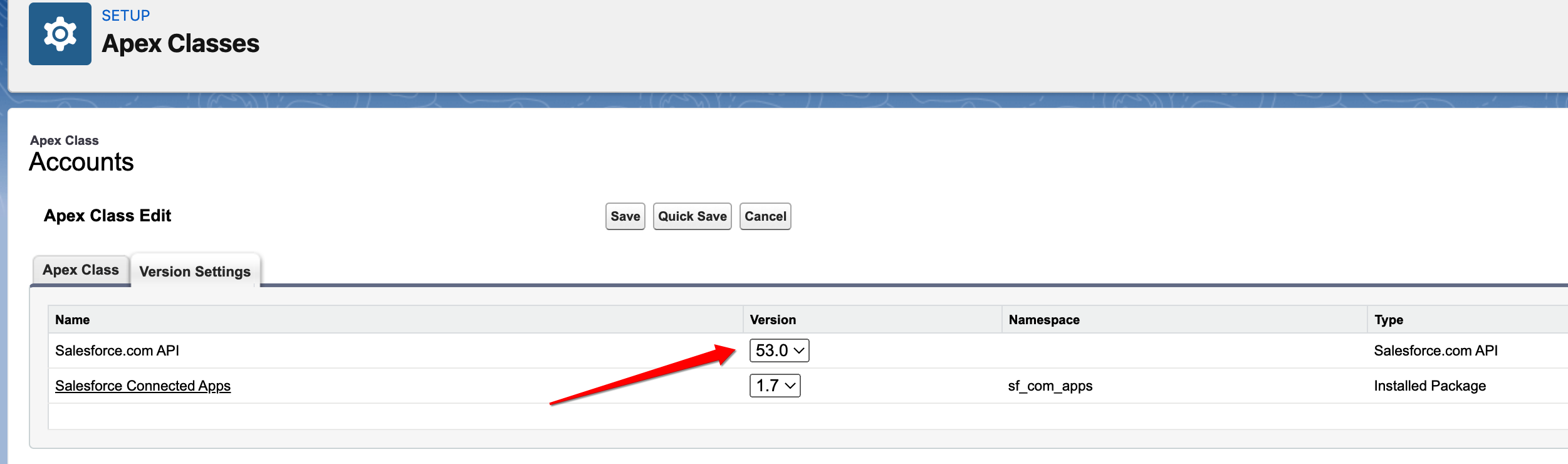This screenshot has width=1568, height=464.
Task: Click the Apex Classes page title
Action: tap(180, 43)
